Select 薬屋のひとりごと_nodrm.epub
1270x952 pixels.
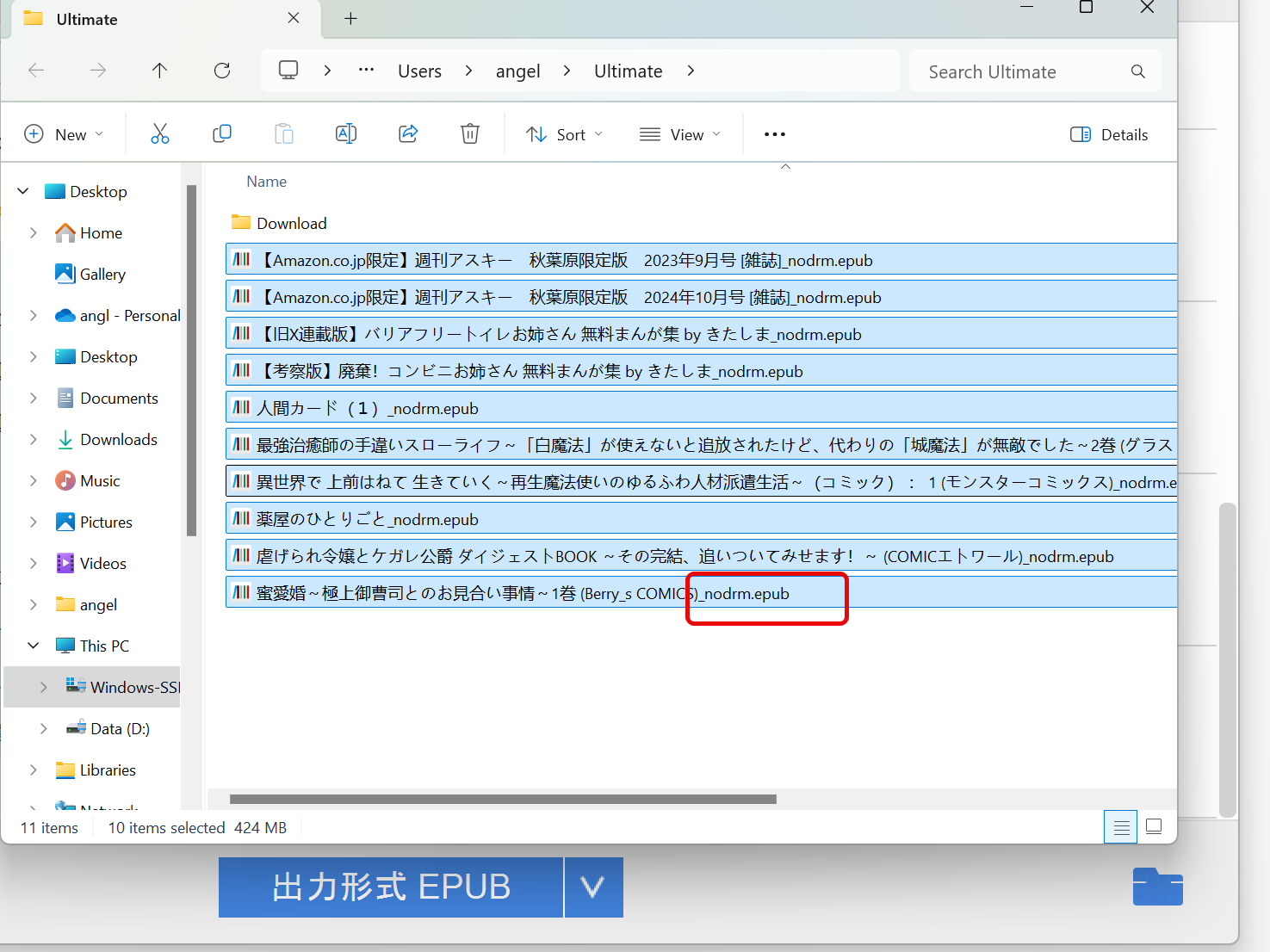701,519
